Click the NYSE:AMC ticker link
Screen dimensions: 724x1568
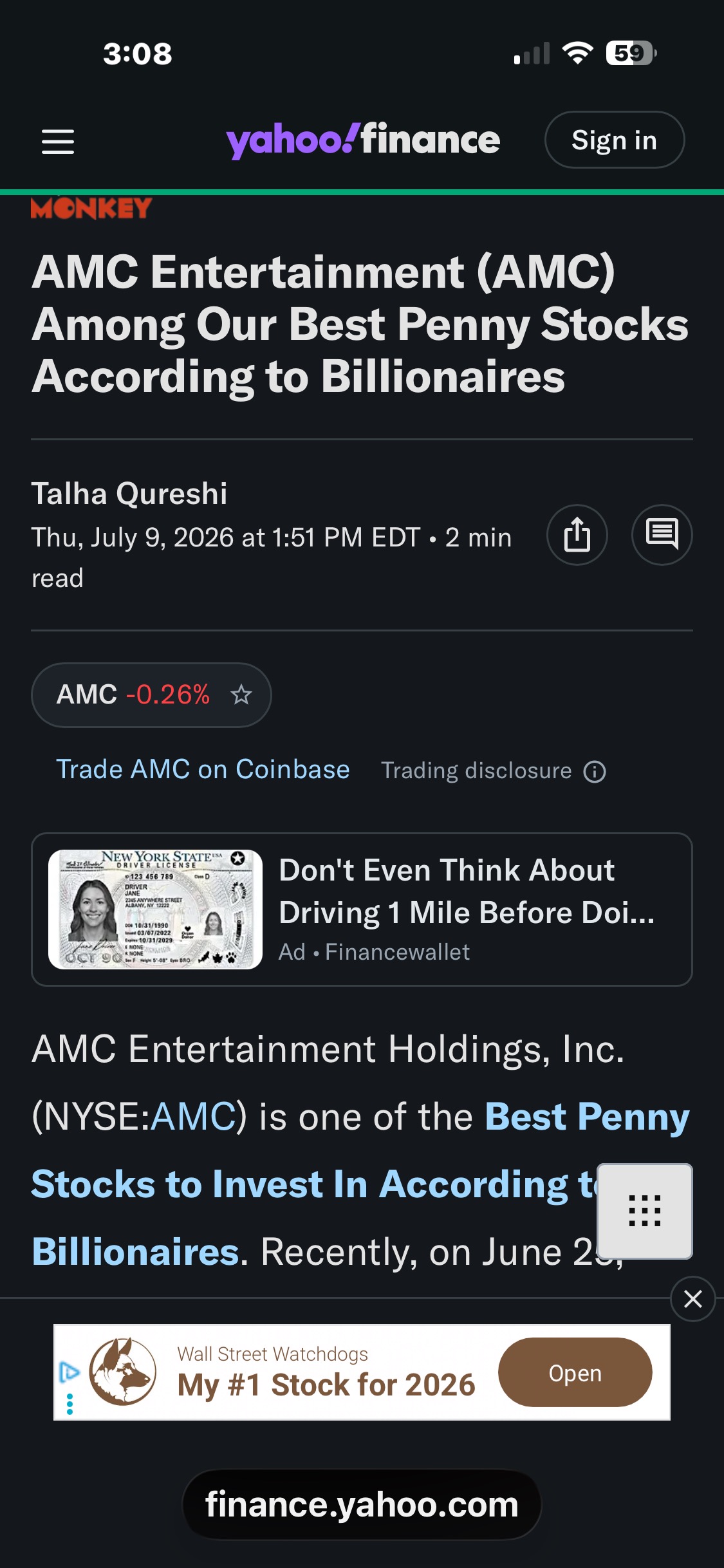click(193, 1116)
